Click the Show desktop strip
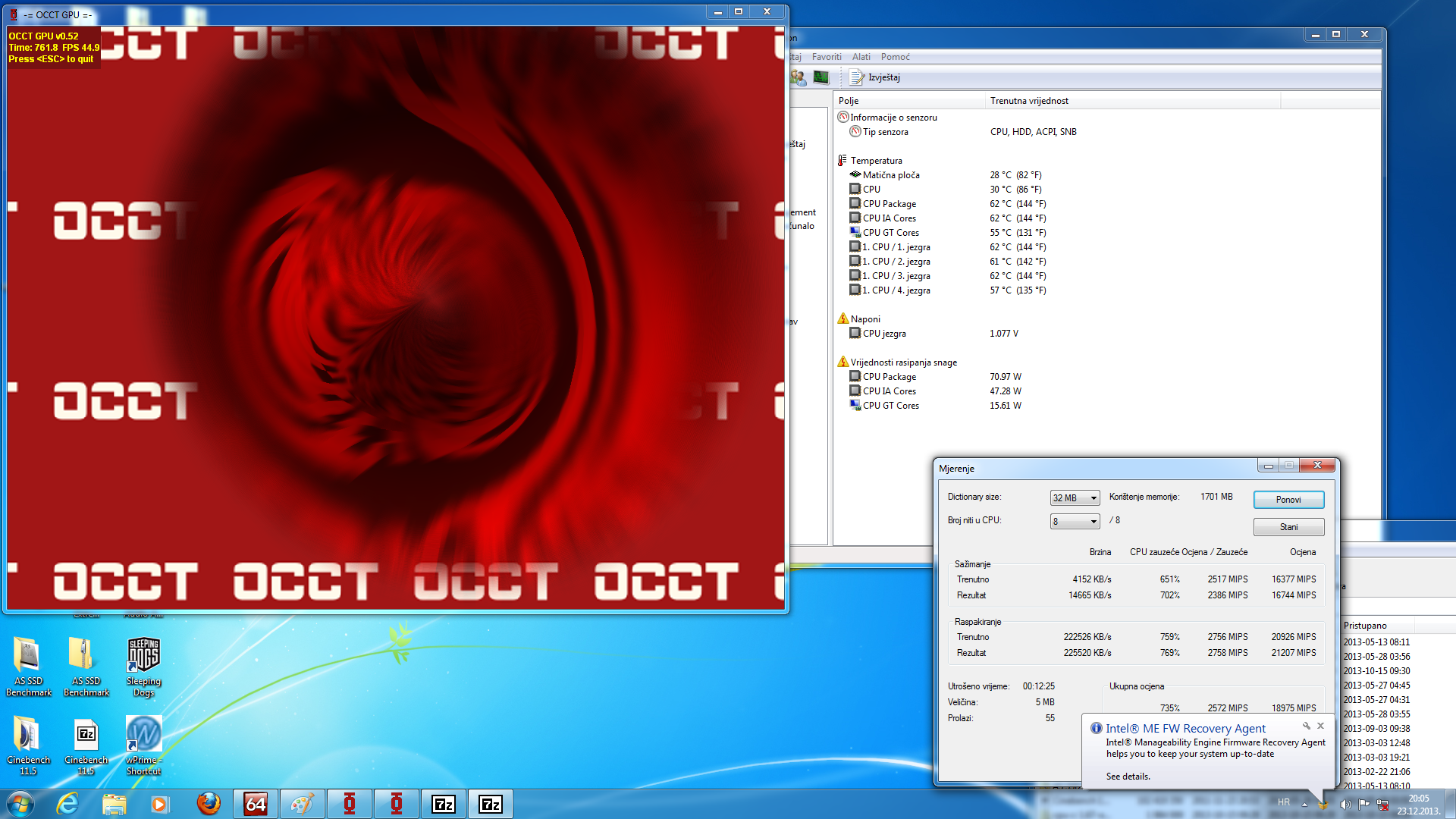Screen dimensions: 1456x819 pos(1450,805)
